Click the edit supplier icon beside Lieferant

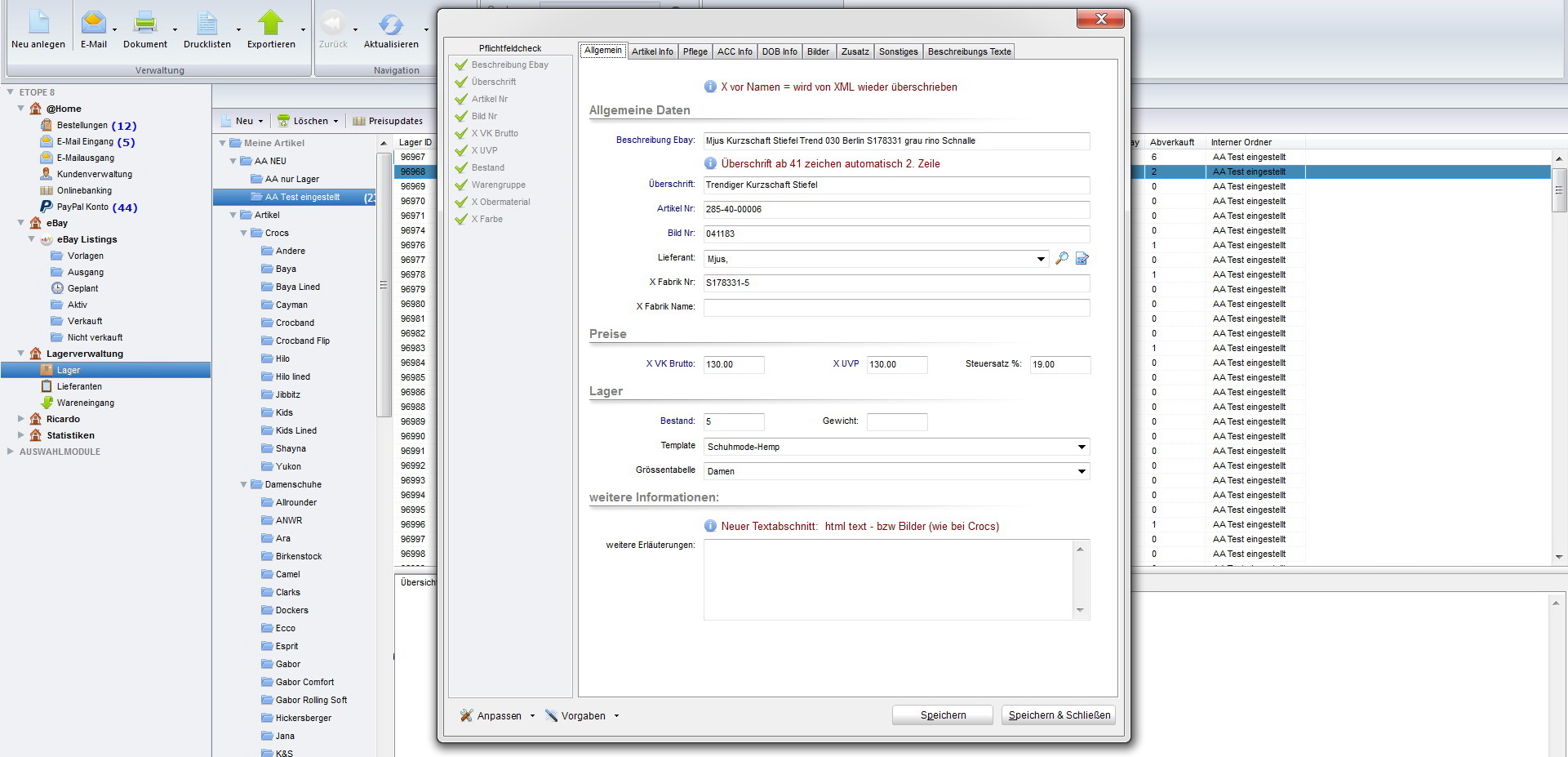pos(1082,259)
